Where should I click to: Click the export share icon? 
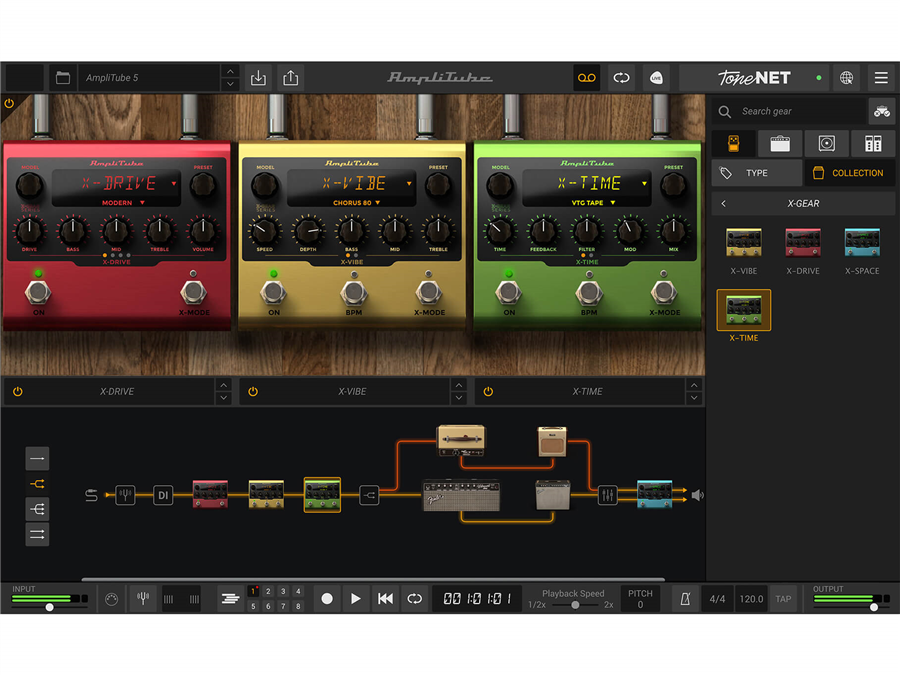290,78
